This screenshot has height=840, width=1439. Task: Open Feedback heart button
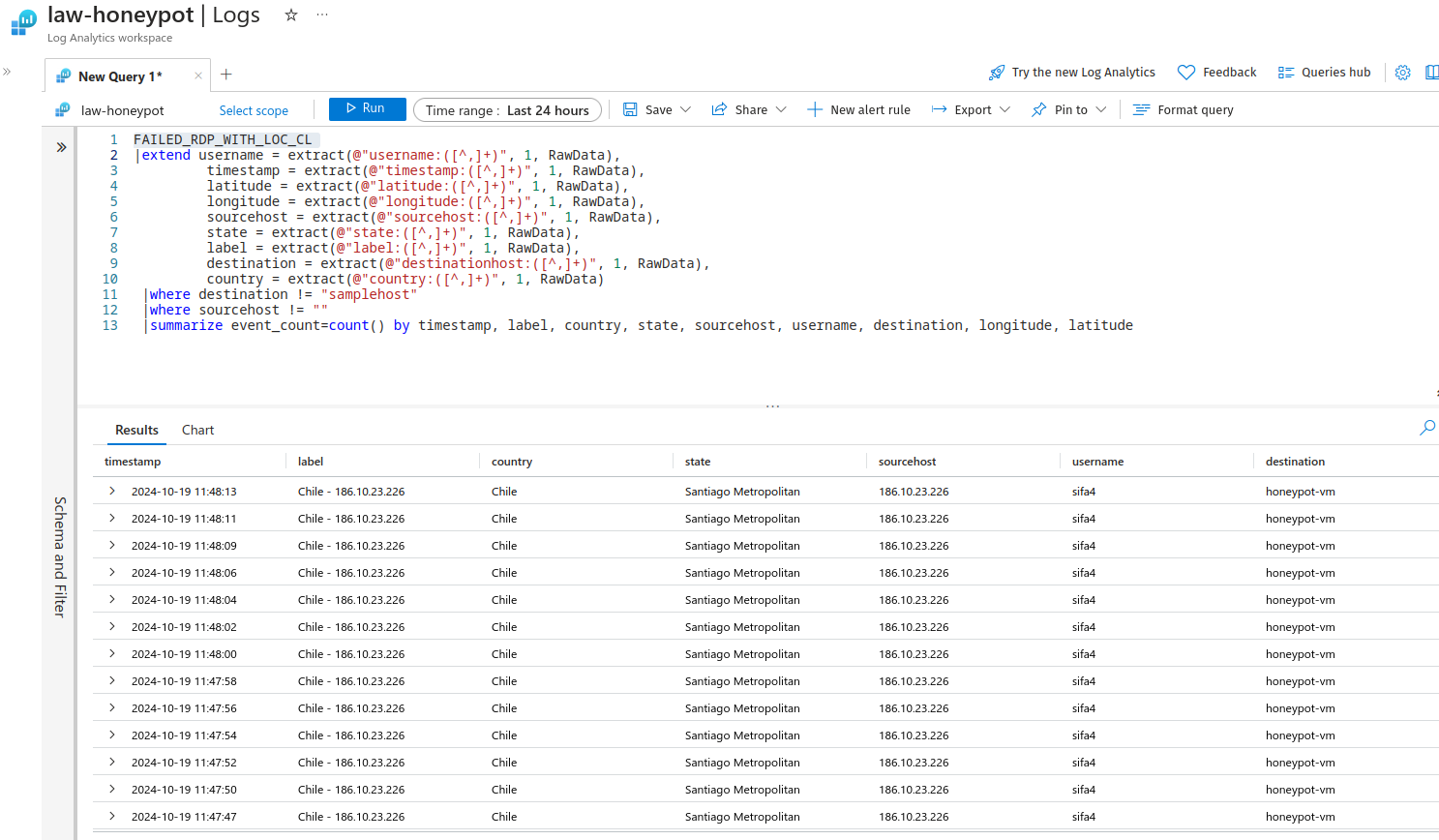pyautogui.click(x=1216, y=73)
